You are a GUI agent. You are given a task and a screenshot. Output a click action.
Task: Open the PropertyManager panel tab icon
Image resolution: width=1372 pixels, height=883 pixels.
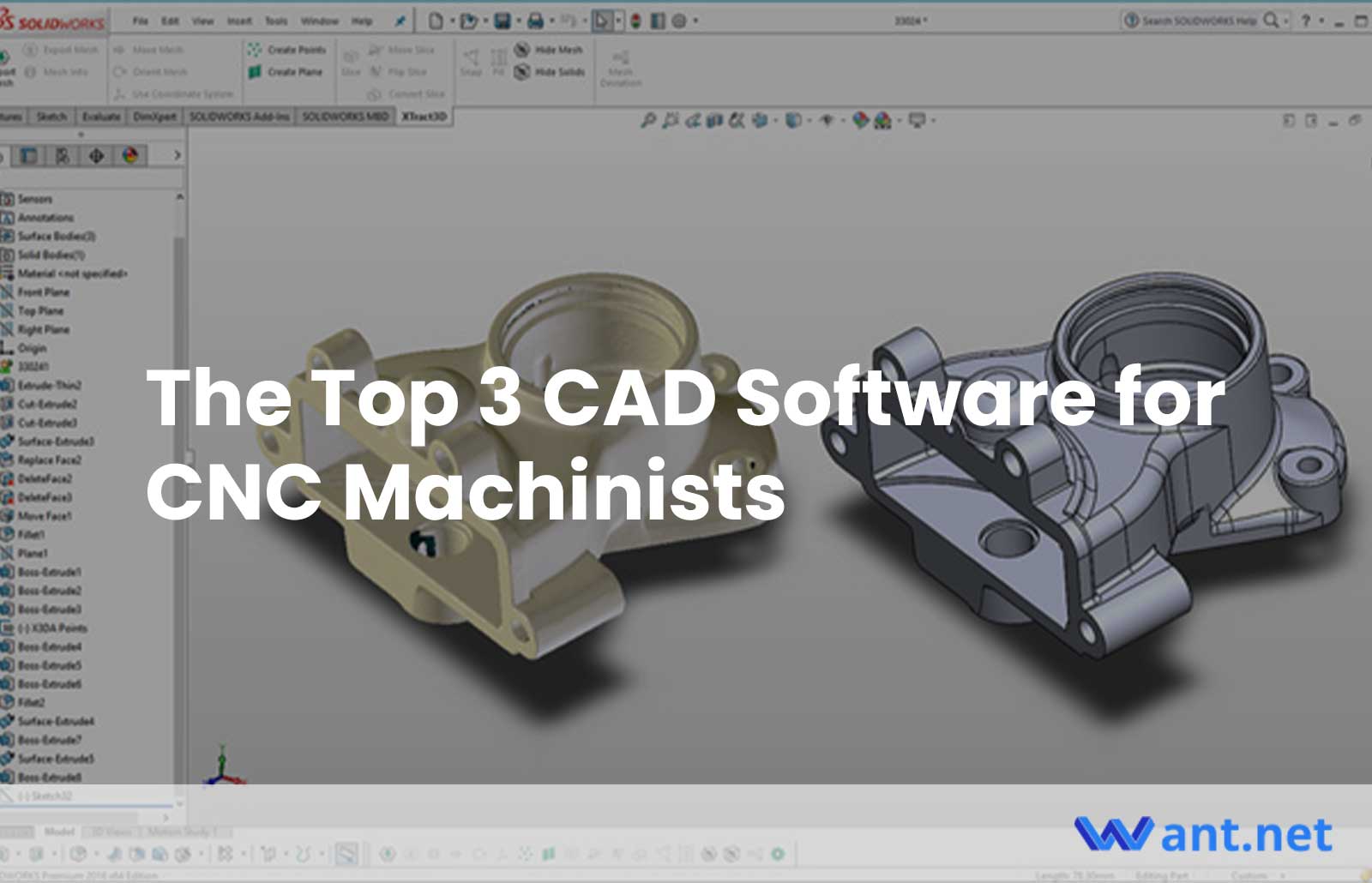click(28, 156)
